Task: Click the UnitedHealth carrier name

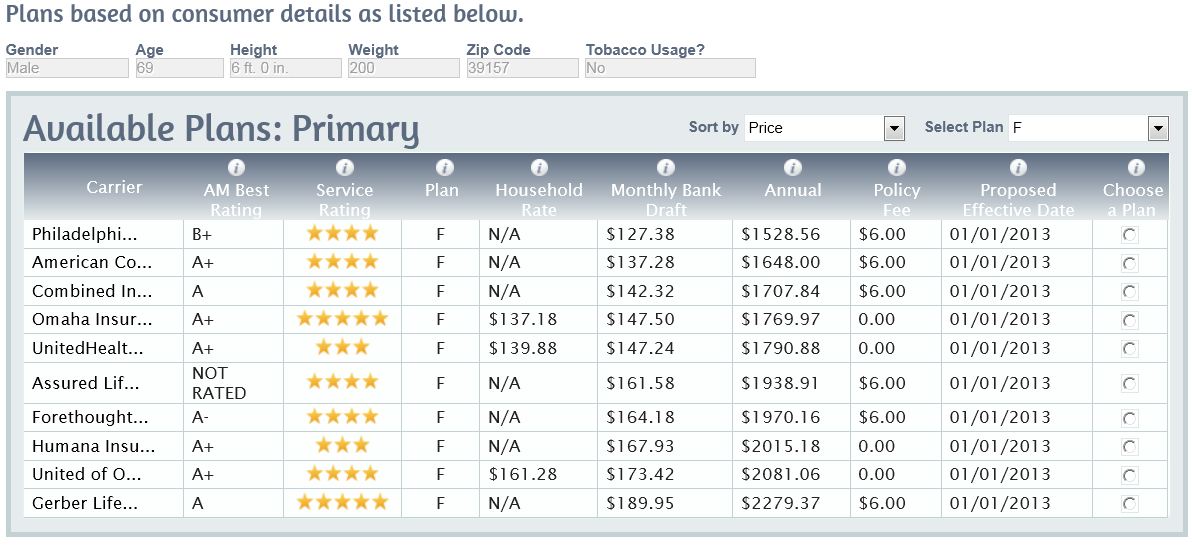Action: (88, 349)
